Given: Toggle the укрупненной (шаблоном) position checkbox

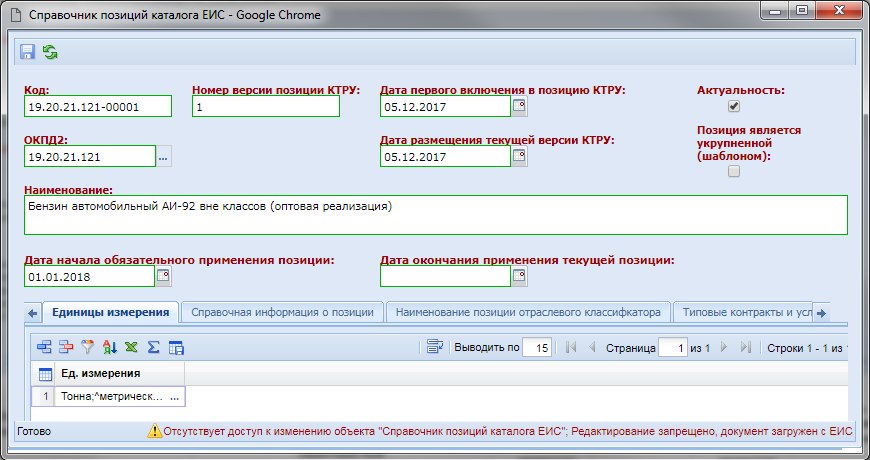Looking at the screenshot, I should click(734, 172).
